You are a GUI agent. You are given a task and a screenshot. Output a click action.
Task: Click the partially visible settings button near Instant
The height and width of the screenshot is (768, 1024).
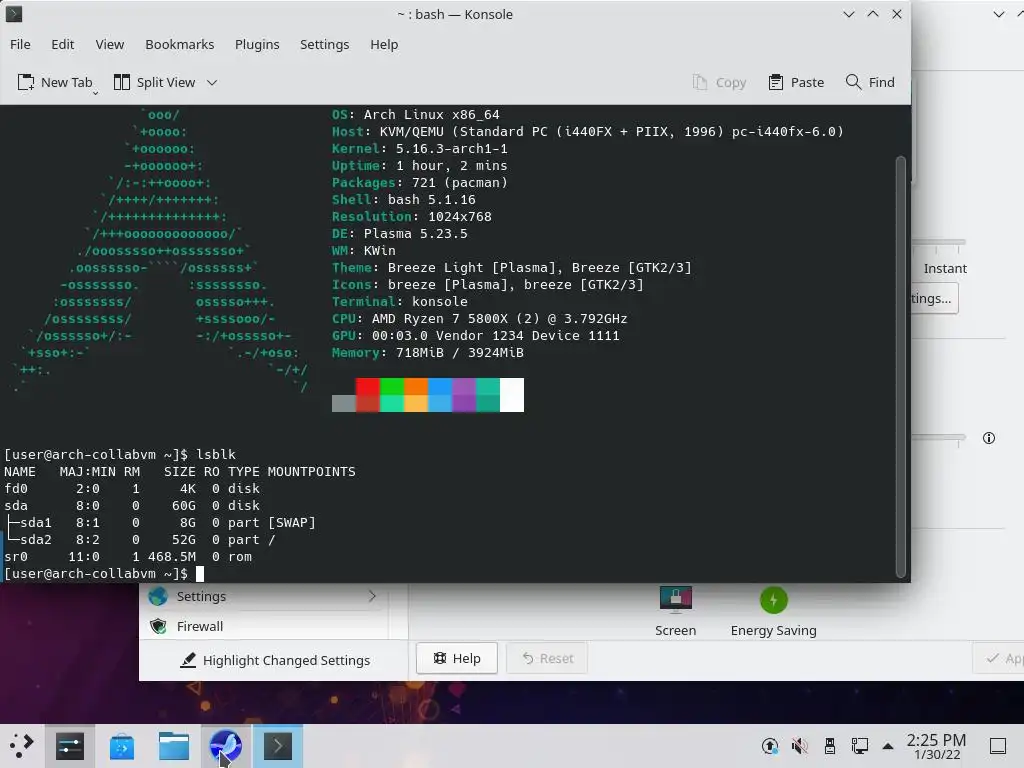(x=934, y=298)
